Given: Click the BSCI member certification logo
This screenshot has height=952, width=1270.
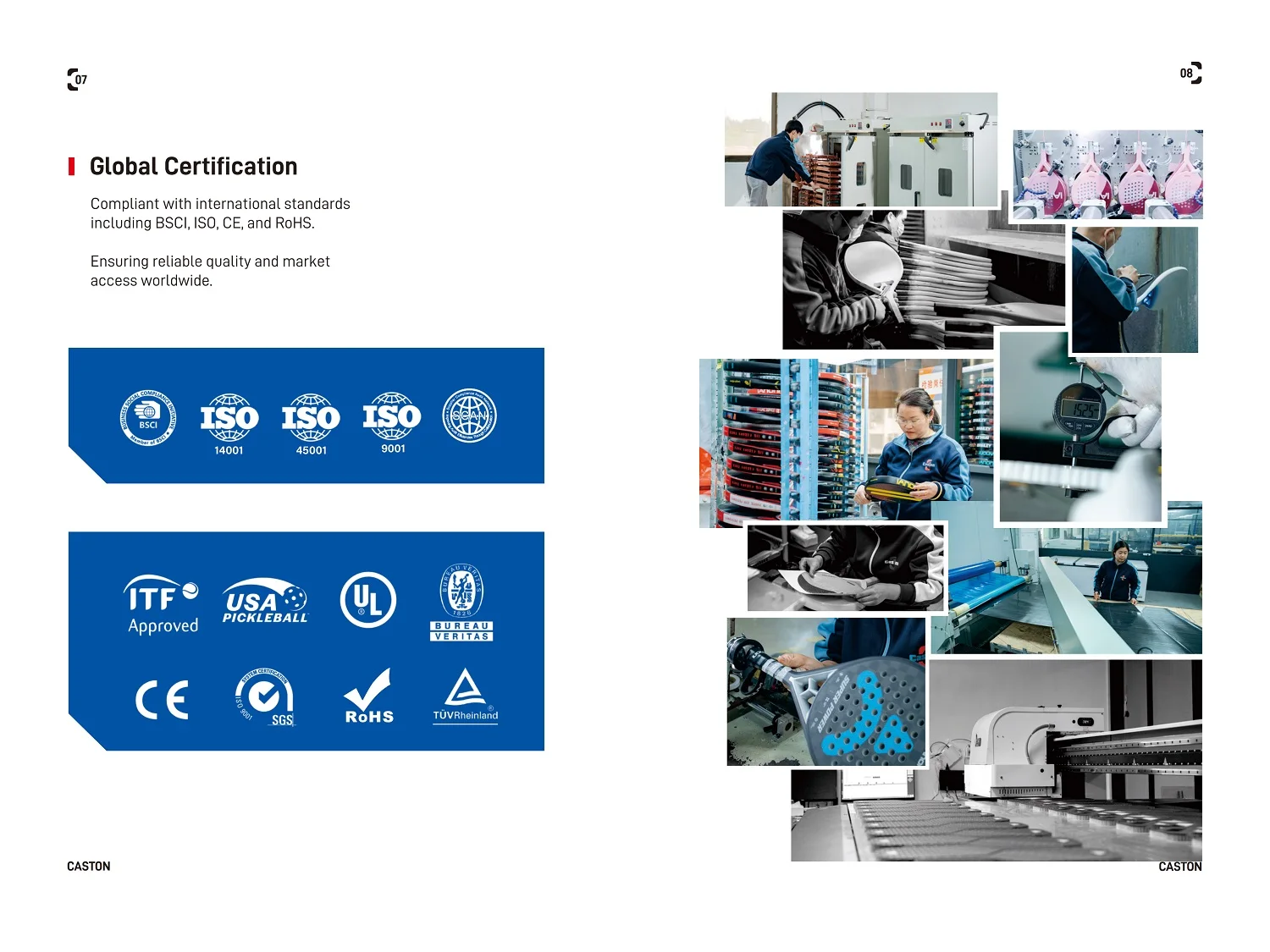Looking at the screenshot, I should coord(148,418).
